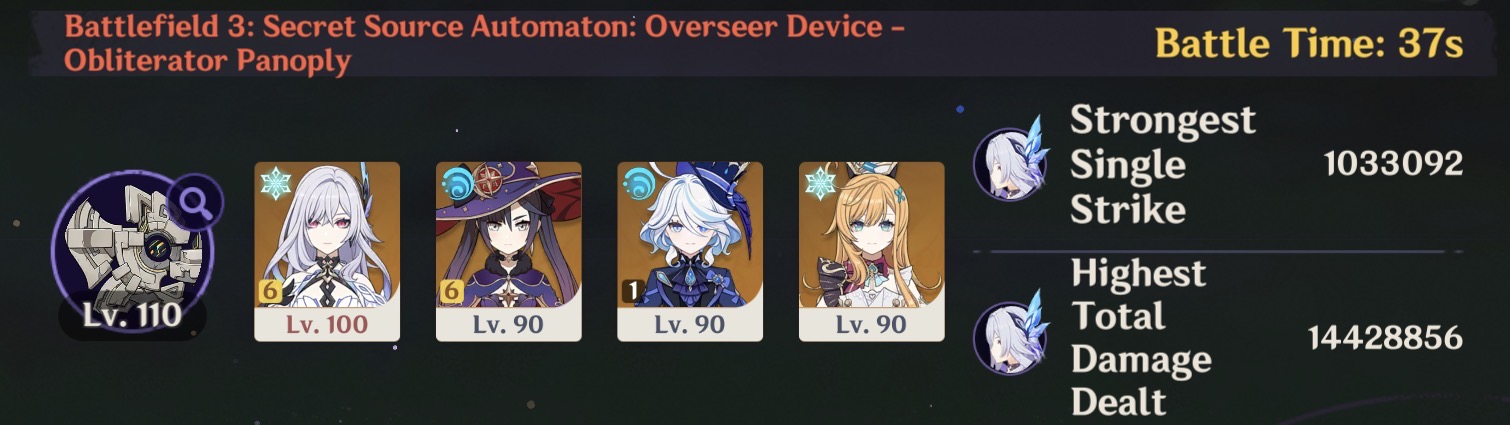Click the Hydro element icon on Mona's card
The width and height of the screenshot is (1510, 425).
456,184
